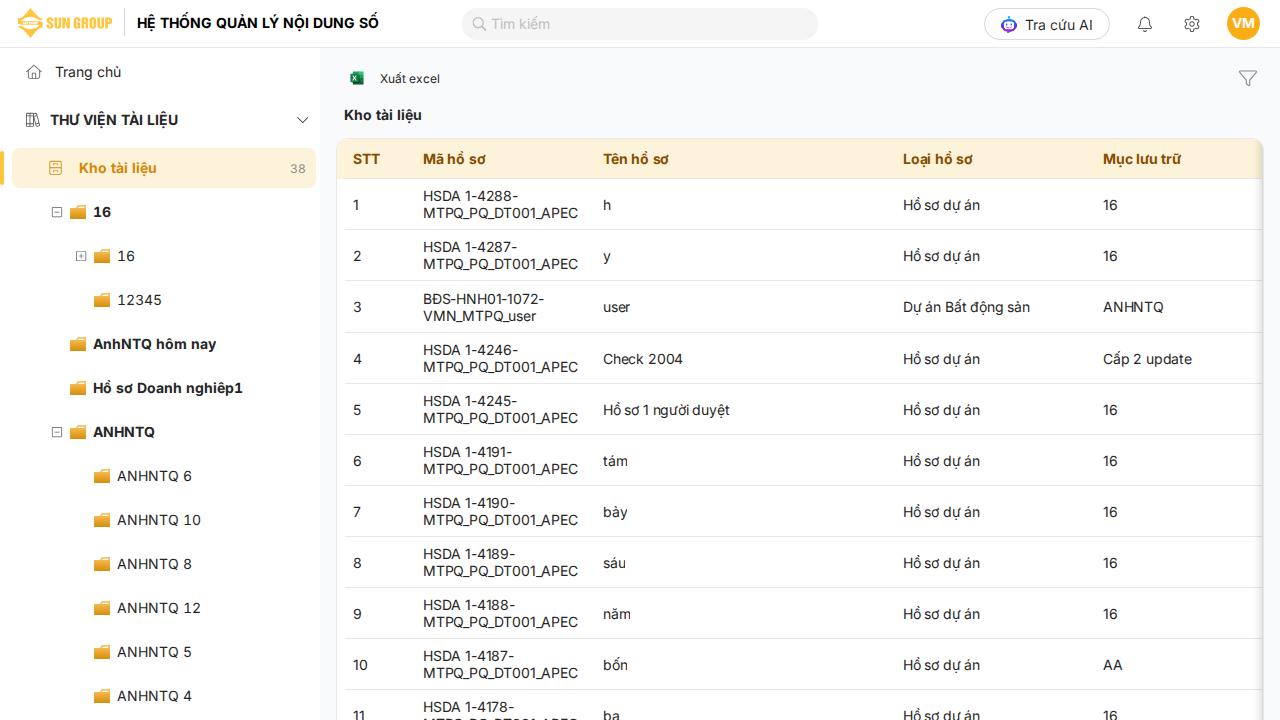Click AA storage cell in row 10
Image resolution: width=1280 pixels, height=720 pixels.
[1113, 665]
